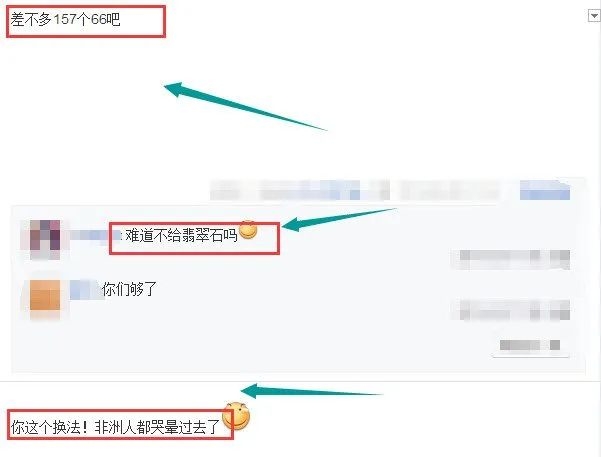Viewport: 601px width, 457px height.
Task: Click the comment text 难道不给翡翠石吗
Action: point(181,235)
